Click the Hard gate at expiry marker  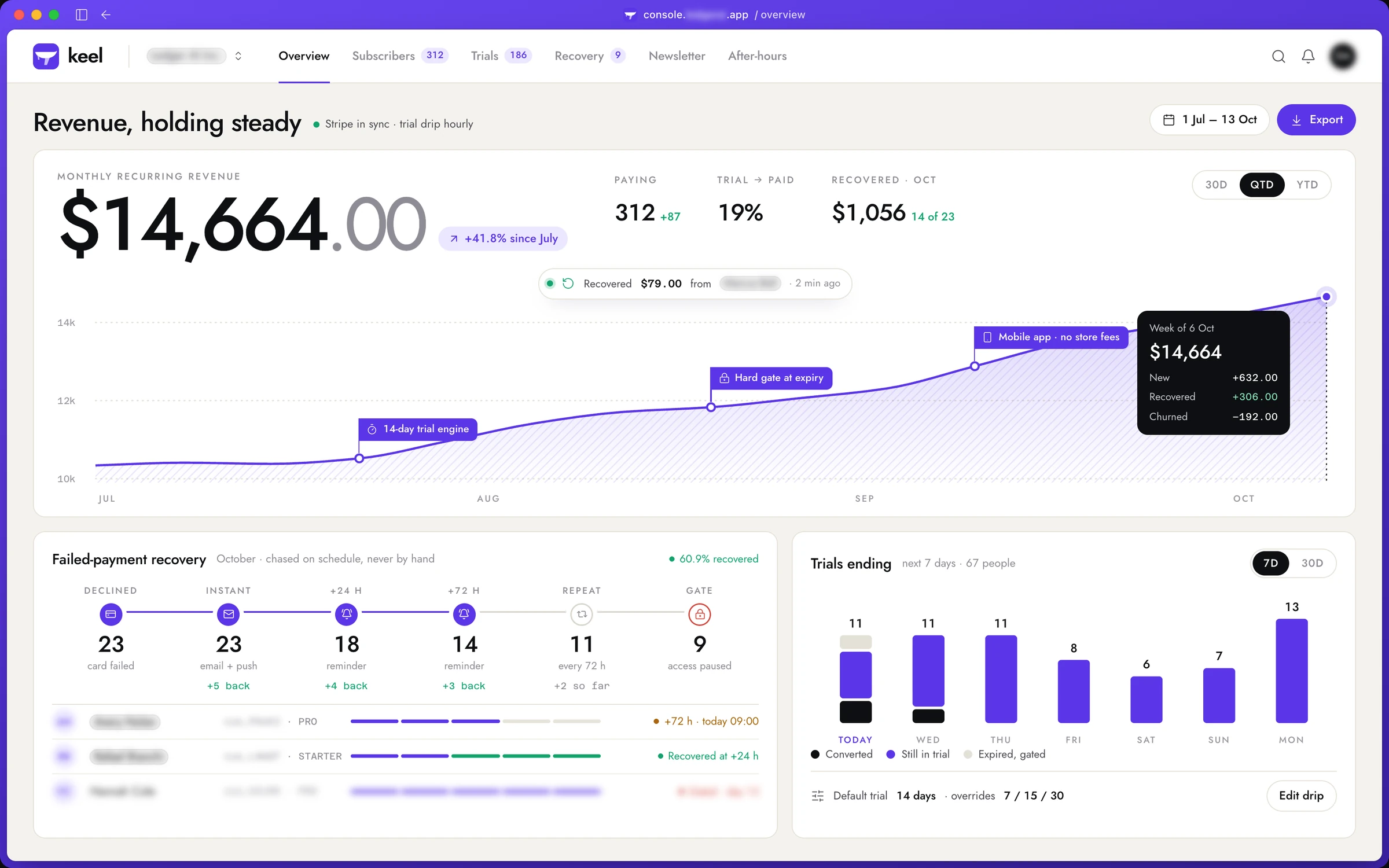click(771, 378)
